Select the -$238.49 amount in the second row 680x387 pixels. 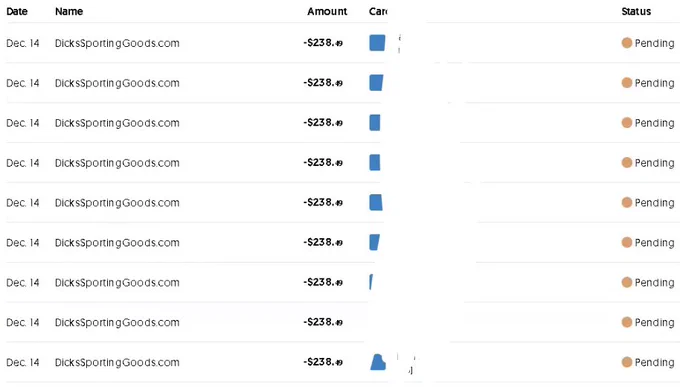323,82
